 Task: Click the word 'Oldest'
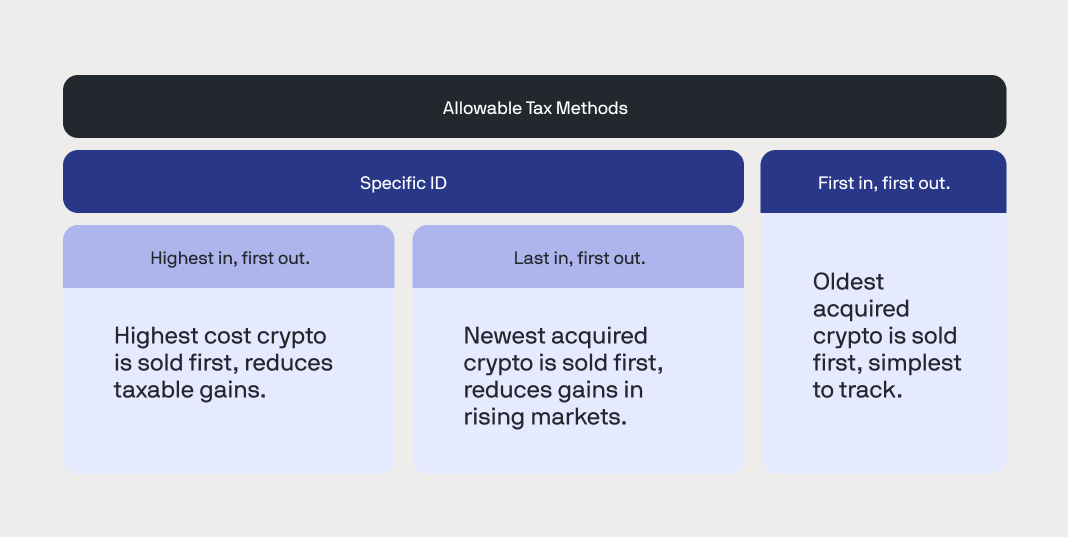[848, 282]
